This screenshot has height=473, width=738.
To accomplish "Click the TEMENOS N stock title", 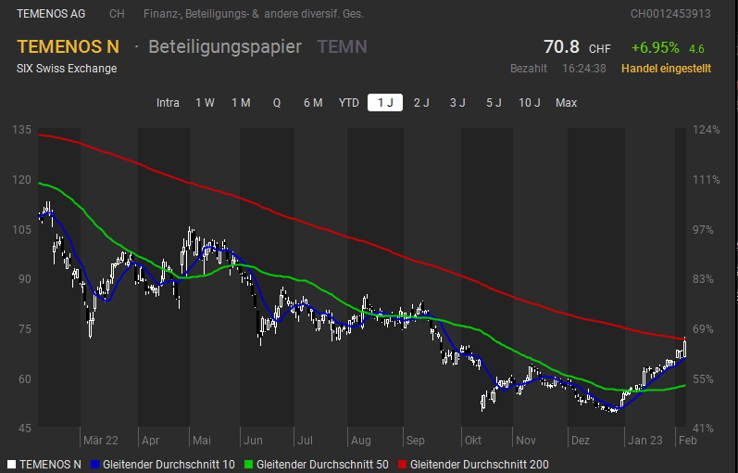I will tap(68, 47).
